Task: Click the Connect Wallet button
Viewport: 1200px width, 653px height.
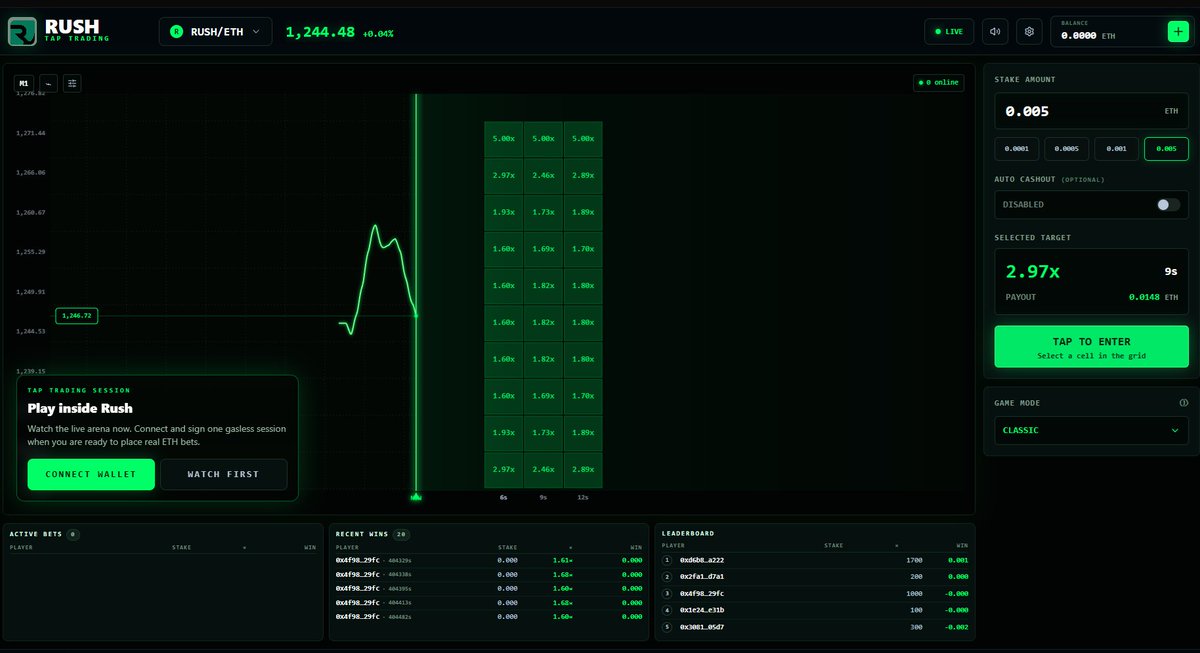Action: [x=91, y=474]
